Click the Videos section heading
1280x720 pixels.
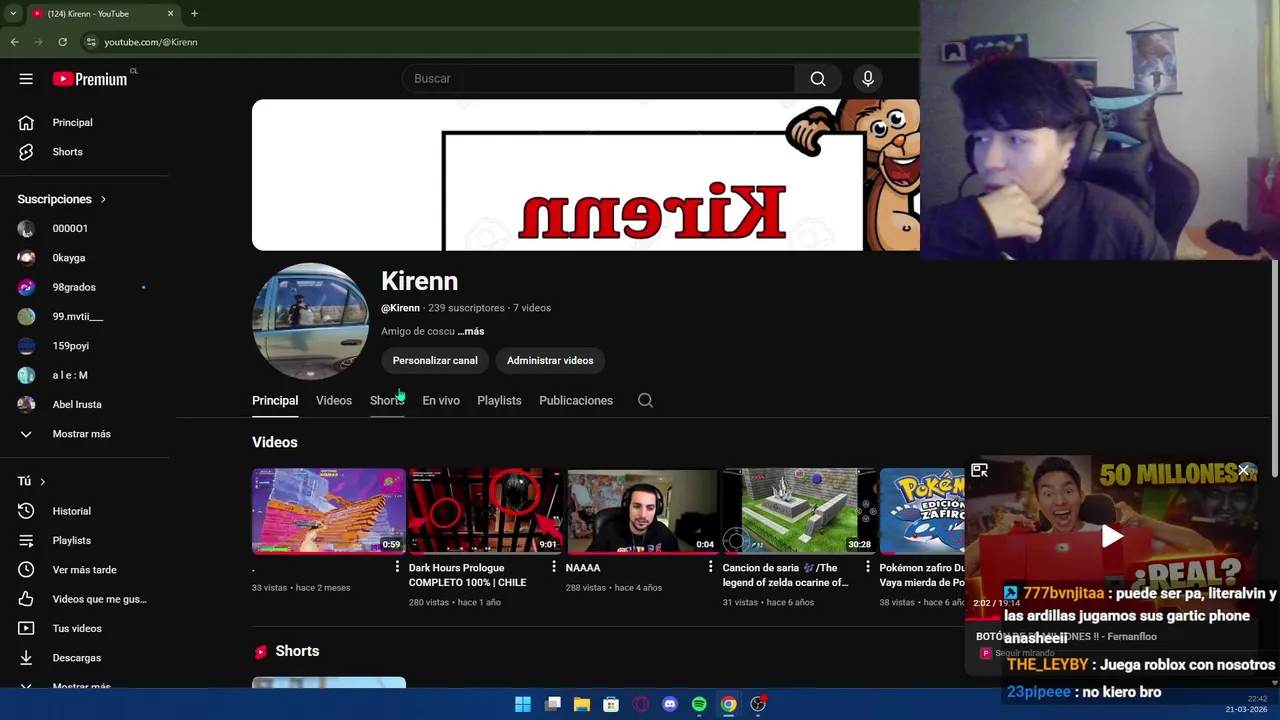[x=275, y=442]
